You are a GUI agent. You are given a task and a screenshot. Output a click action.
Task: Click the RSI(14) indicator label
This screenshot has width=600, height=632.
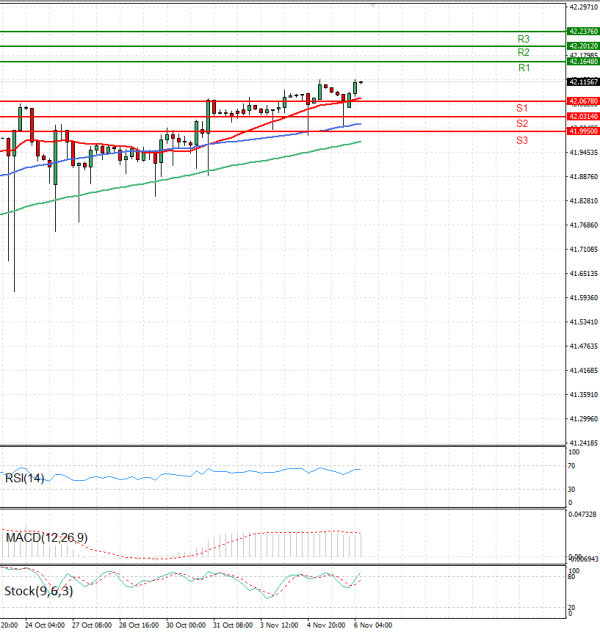coord(24,478)
